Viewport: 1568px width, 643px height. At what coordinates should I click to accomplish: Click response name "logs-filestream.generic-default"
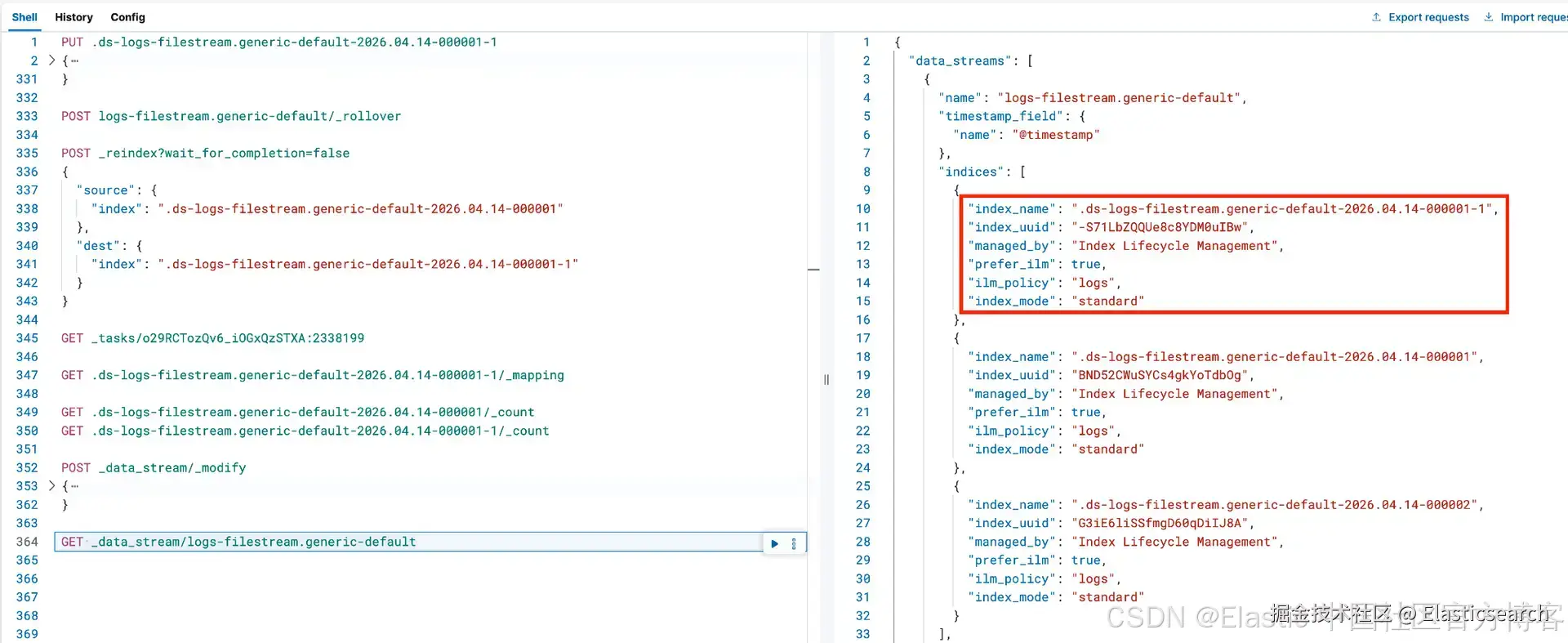pos(1120,98)
